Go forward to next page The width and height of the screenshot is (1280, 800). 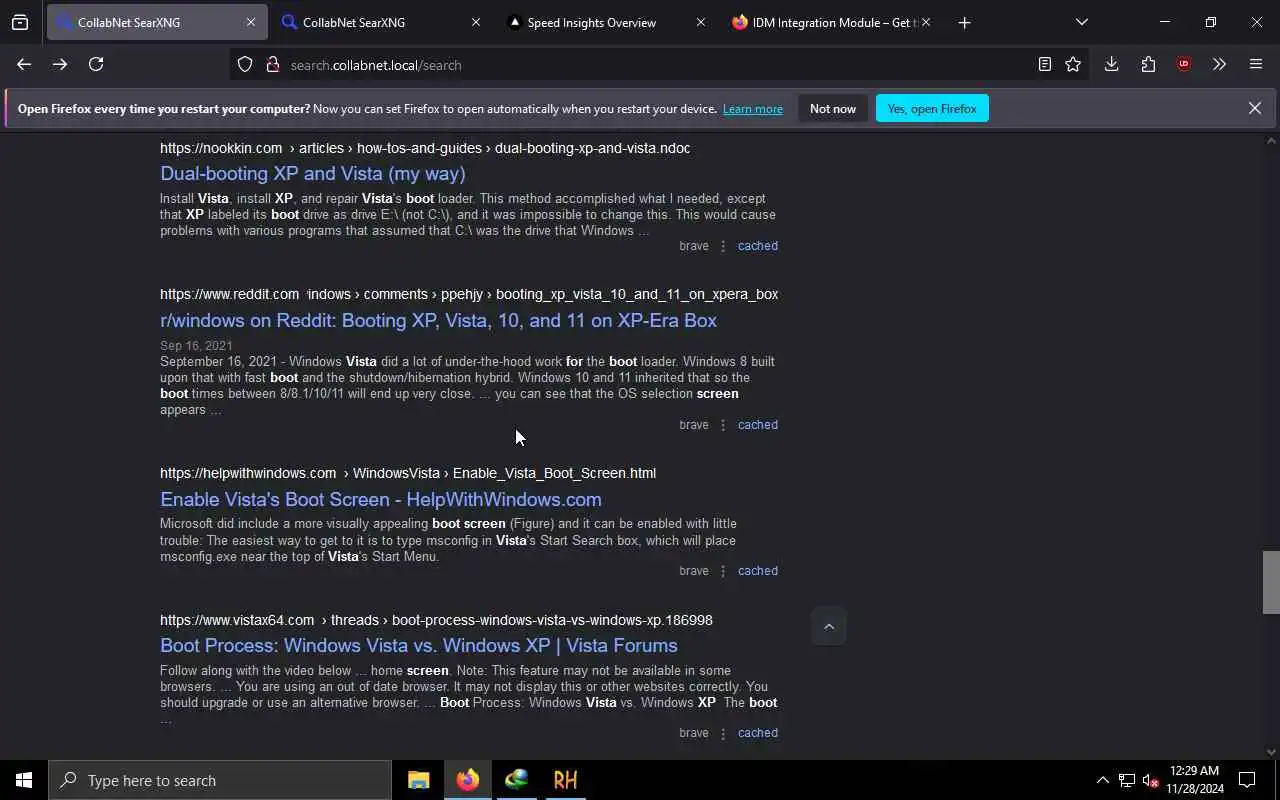(x=60, y=64)
